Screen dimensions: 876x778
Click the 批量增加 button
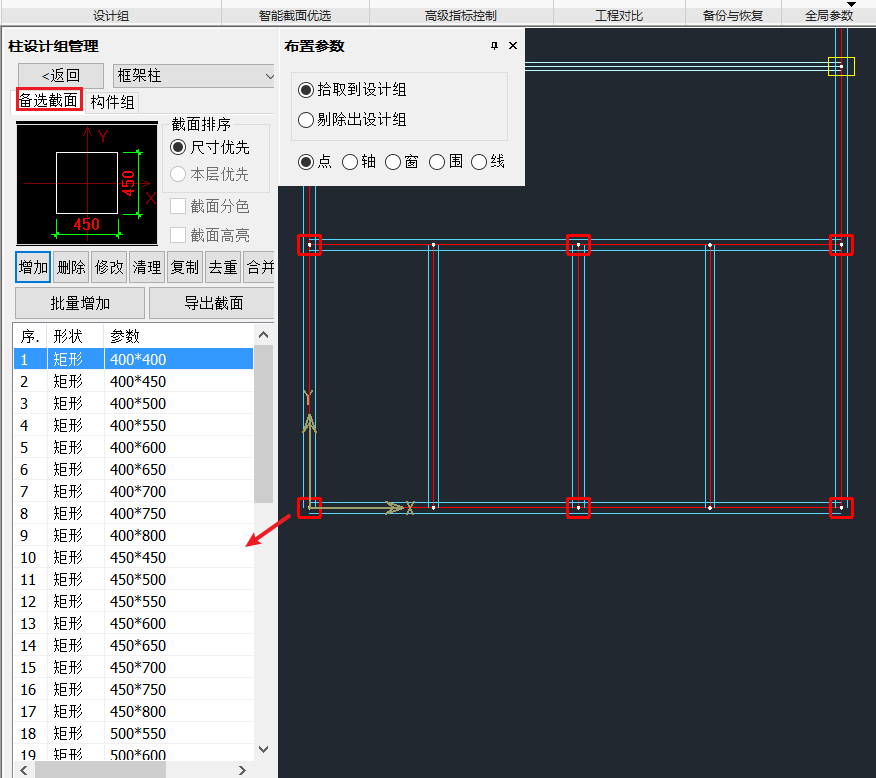[x=80, y=303]
